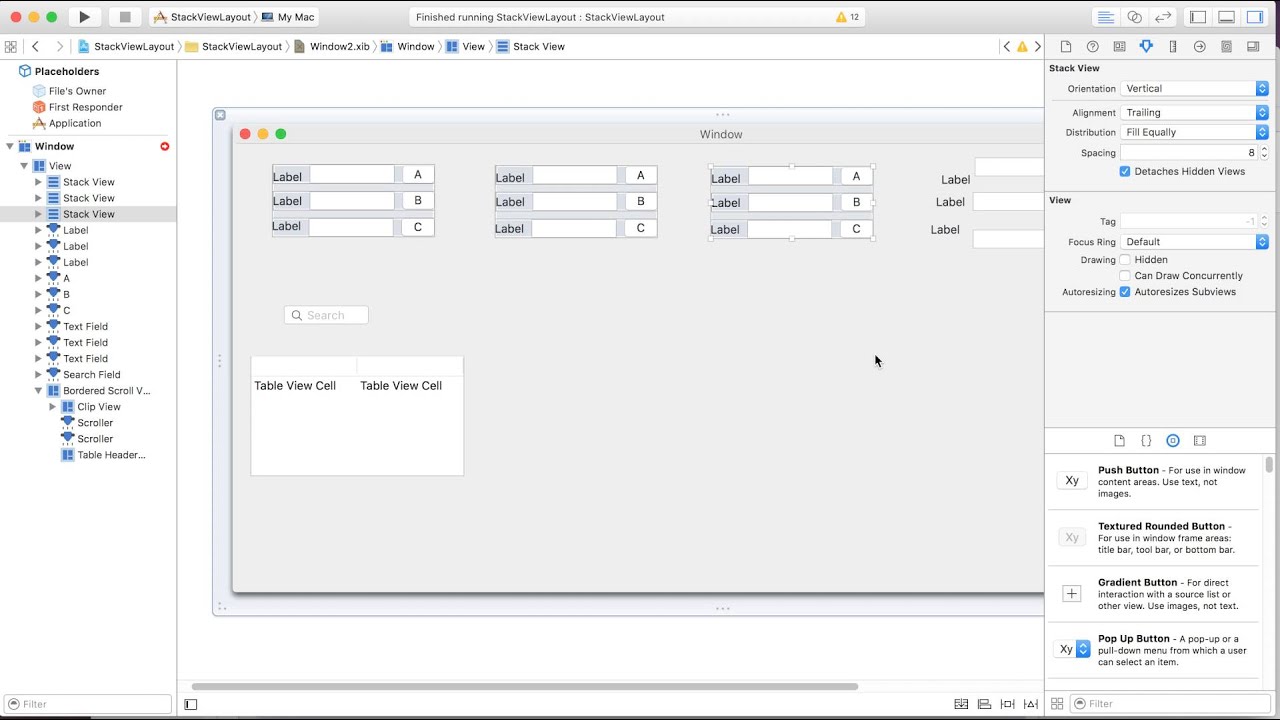
Task: Open the View Effects inspector
Action: click(x=1253, y=47)
